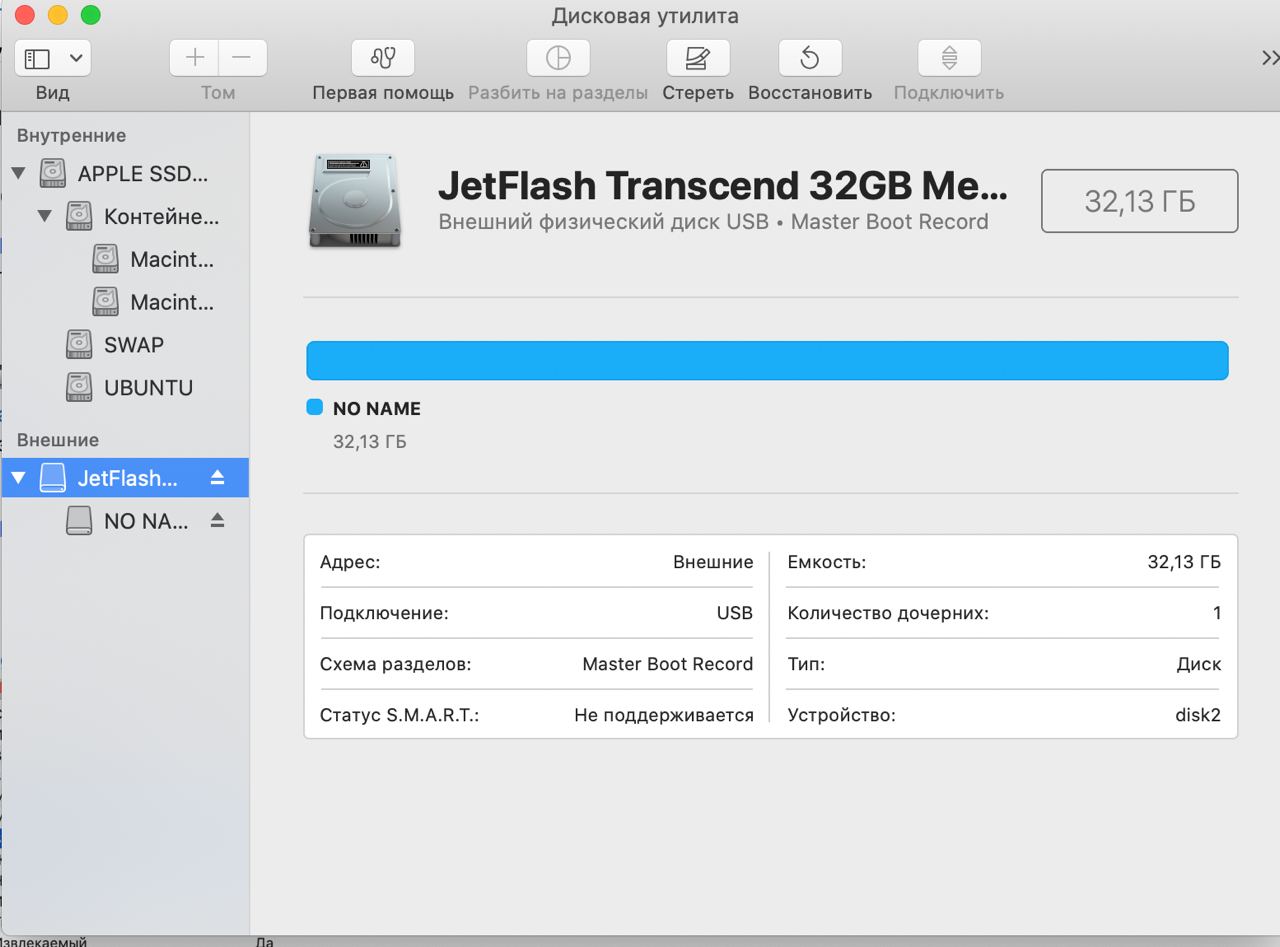Click the Стереть label
Viewport: 1280px width, 947px height.
(x=698, y=93)
